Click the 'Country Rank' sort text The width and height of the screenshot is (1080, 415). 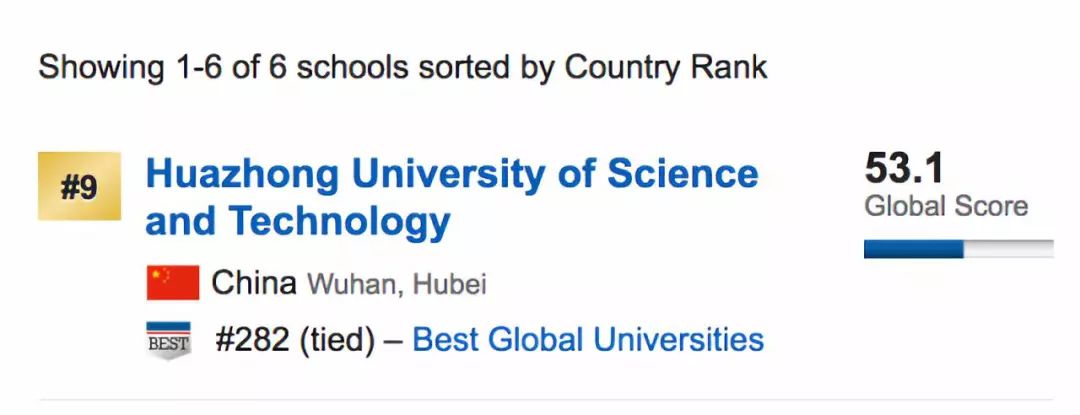[x=666, y=67]
